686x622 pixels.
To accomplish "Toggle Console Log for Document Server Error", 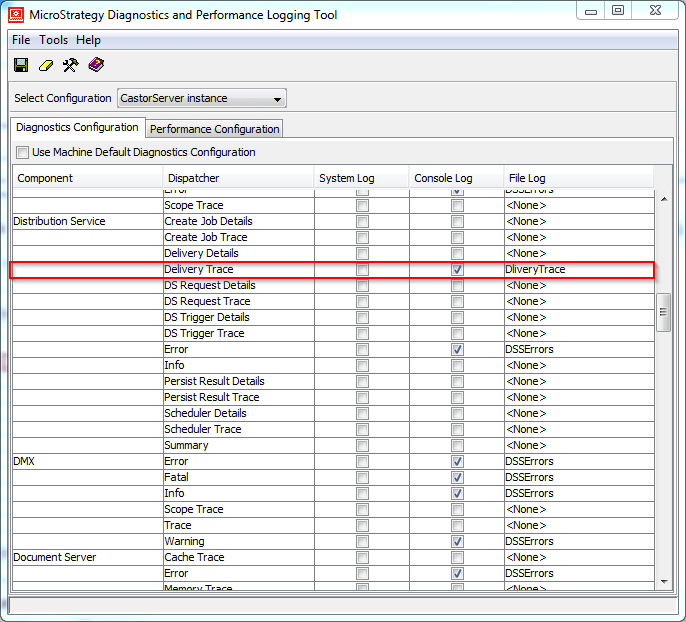I will pyautogui.click(x=457, y=573).
